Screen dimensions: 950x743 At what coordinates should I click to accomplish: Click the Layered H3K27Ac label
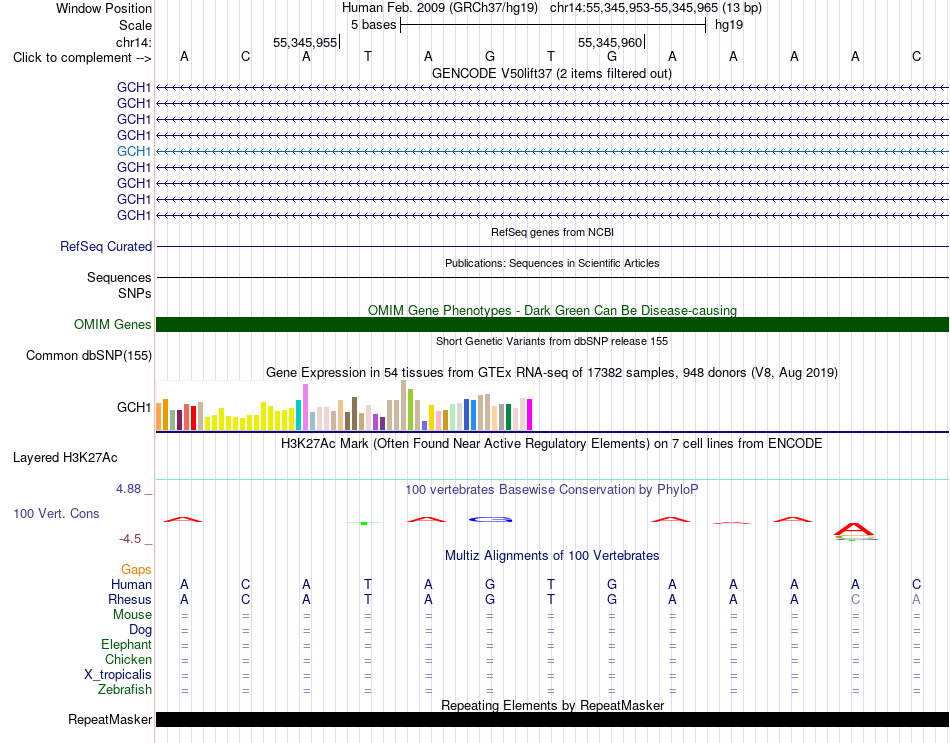point(65,458)
